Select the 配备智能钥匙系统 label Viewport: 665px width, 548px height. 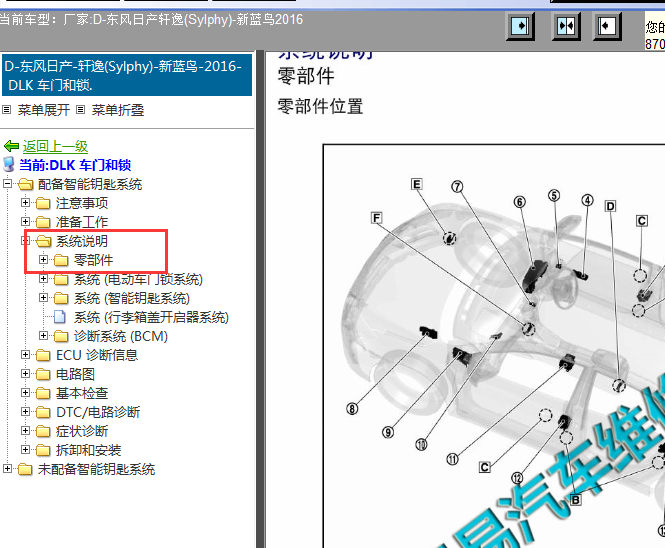90,184
